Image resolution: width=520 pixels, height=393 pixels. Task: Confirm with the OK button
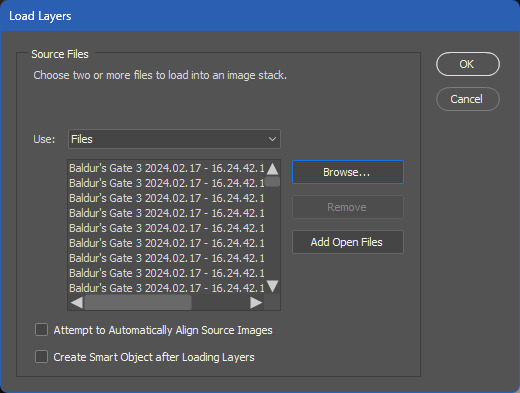pos(468,64)
